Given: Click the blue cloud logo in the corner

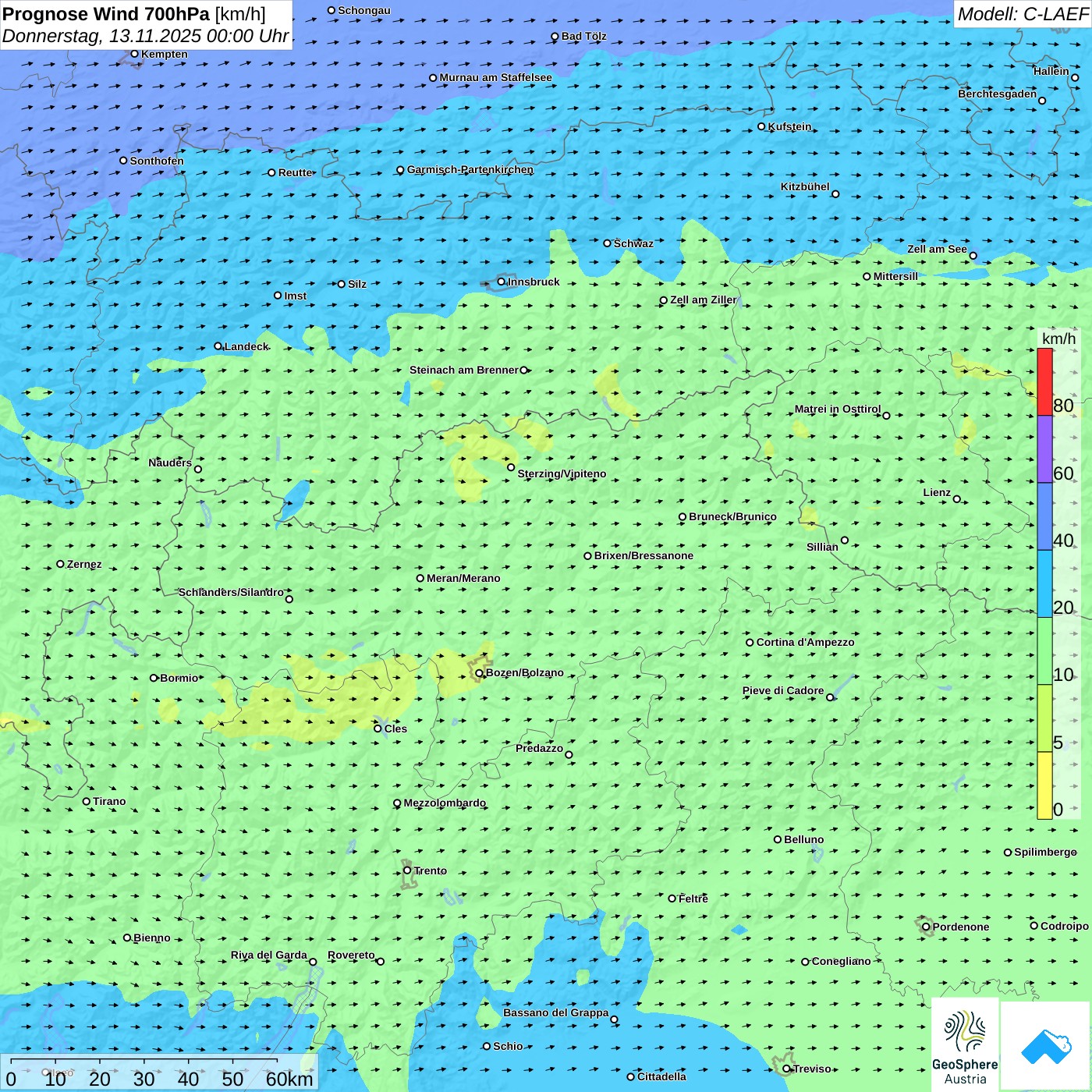Looking at the screenshot, I should click(1046, 1046).
